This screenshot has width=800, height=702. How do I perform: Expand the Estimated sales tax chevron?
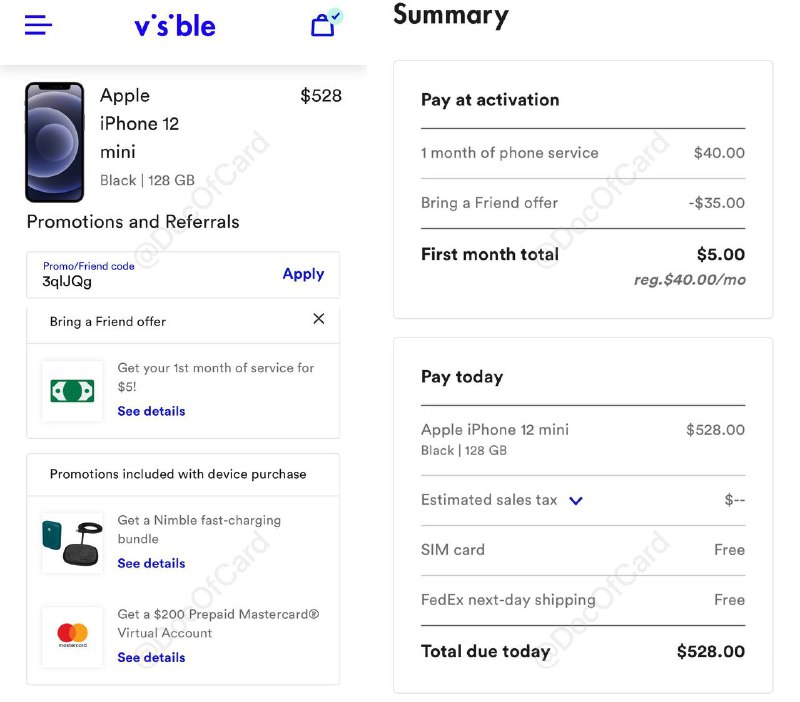point(576,500)
